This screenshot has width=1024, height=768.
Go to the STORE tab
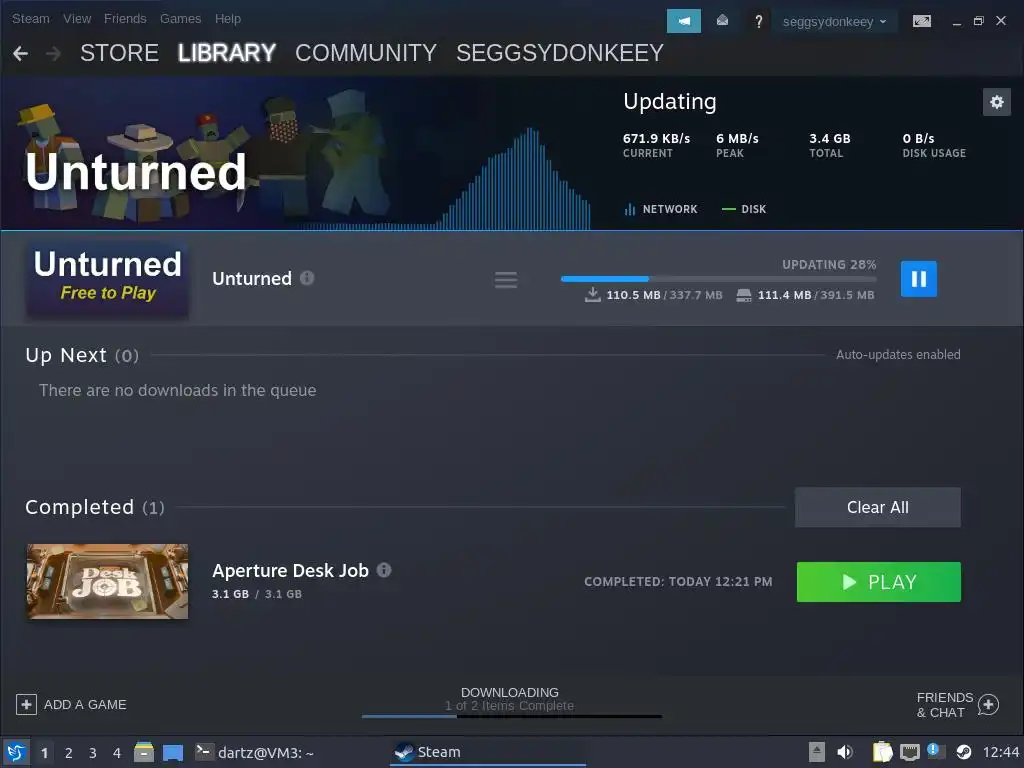pyautogui.click(x=120, y=53)
